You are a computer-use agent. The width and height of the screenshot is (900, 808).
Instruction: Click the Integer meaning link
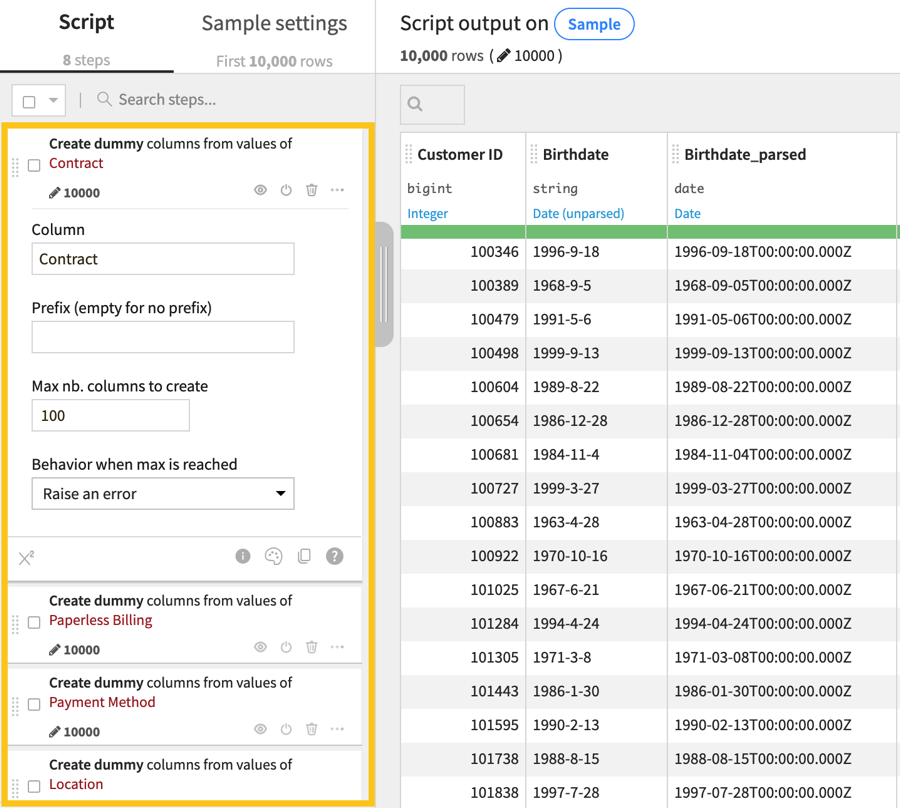[428, 213]
